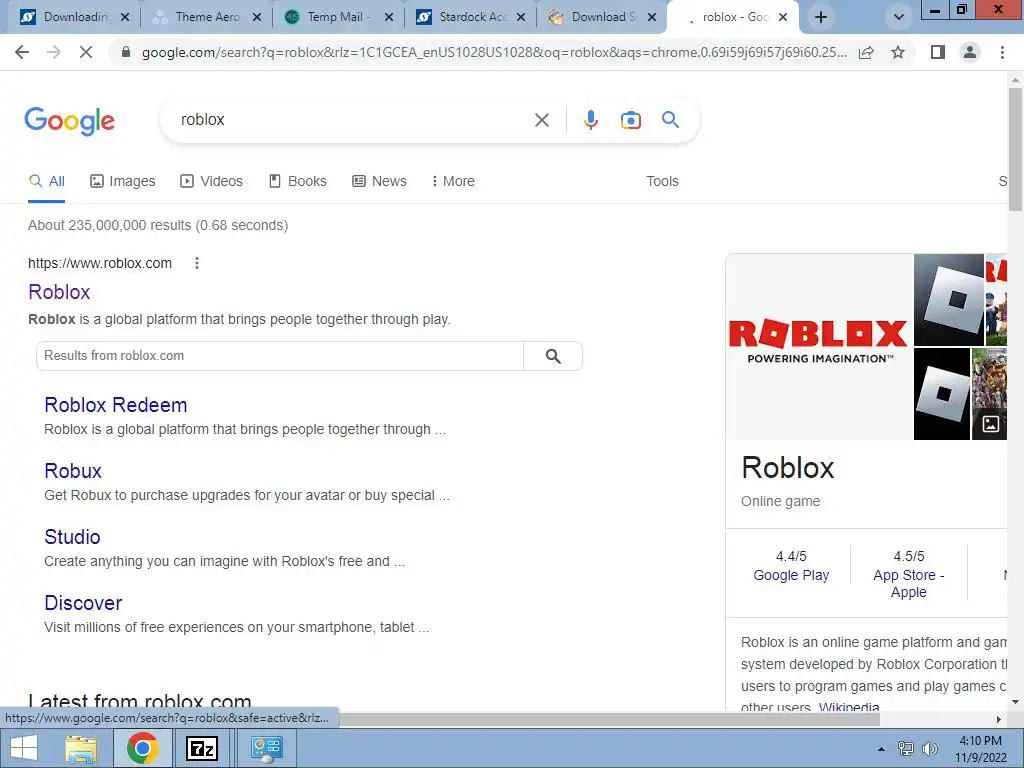The height and width of the screenshot is (768, 1024).
Task: Click the Google logo
Action: click(70, 121)
